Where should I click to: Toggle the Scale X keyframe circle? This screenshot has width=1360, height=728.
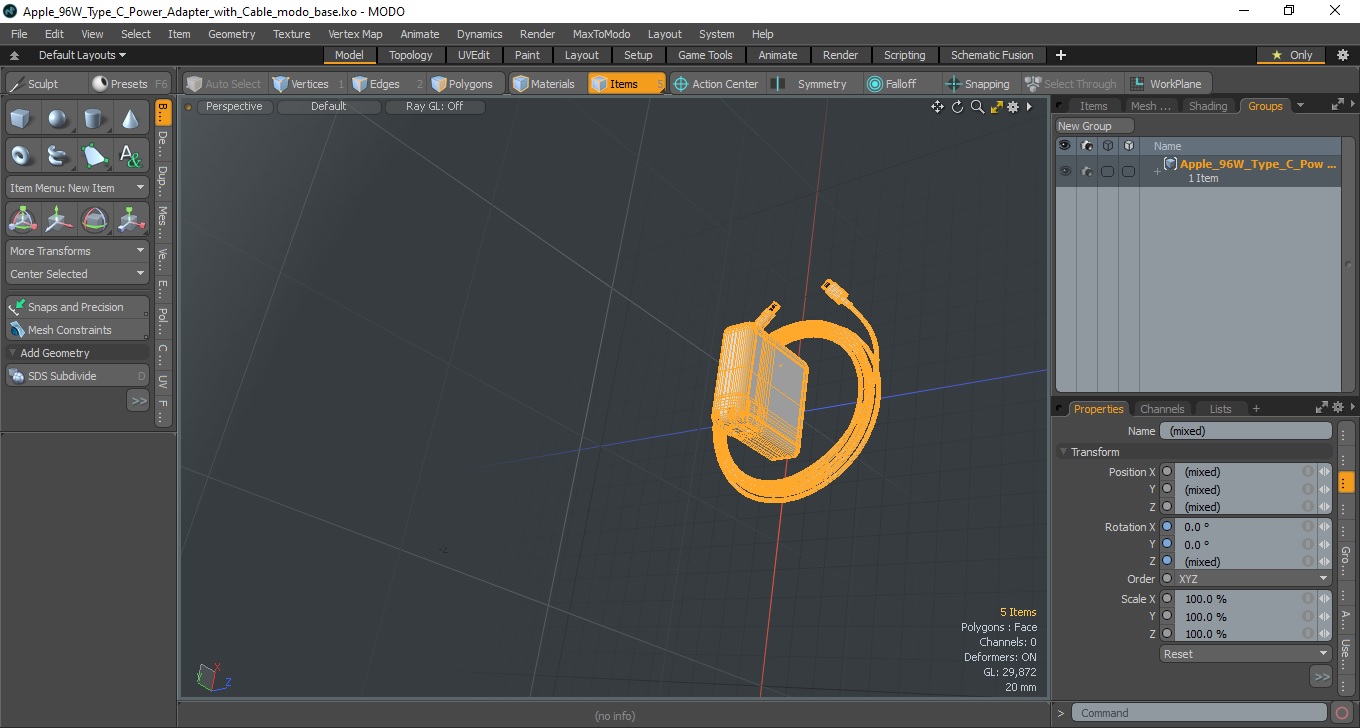[x=1167, y=598]
